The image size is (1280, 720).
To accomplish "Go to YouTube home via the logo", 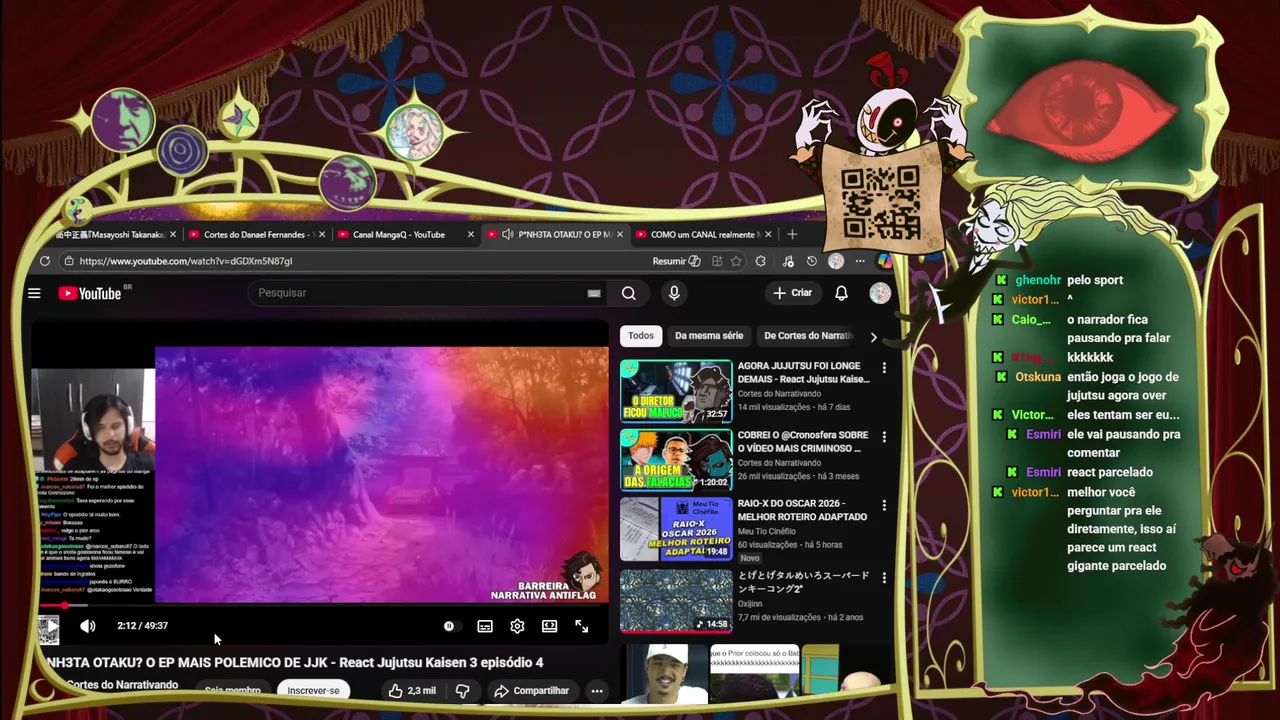I will (90, 293).
